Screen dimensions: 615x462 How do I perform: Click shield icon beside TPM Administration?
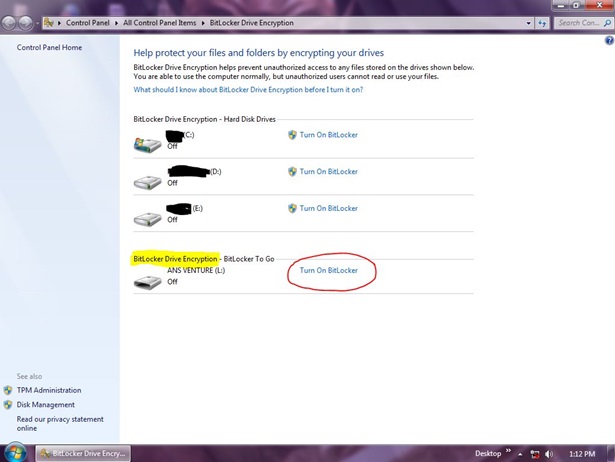pyautogui.click(x=8, y=390)
